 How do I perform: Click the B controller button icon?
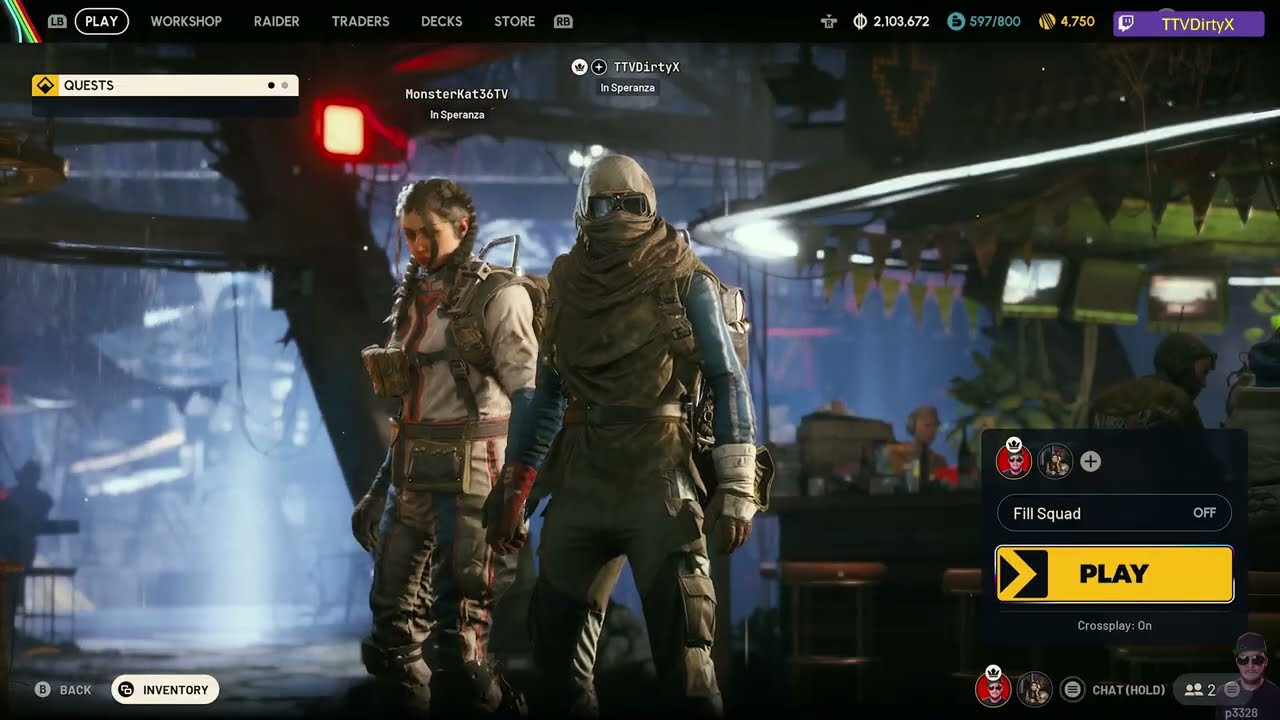pyautogui.click(x=42, y=690)
